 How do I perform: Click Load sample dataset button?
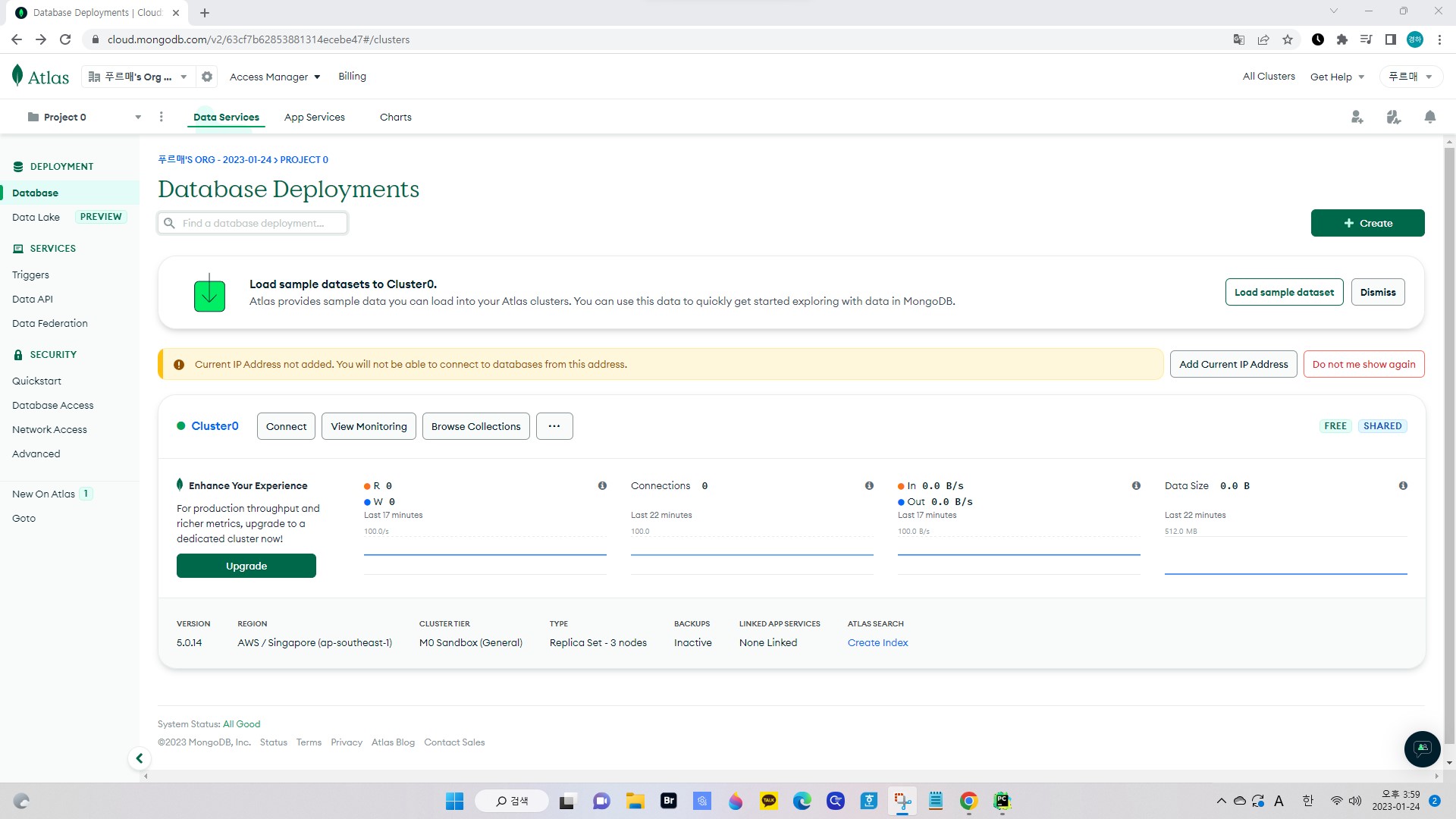1285,292
